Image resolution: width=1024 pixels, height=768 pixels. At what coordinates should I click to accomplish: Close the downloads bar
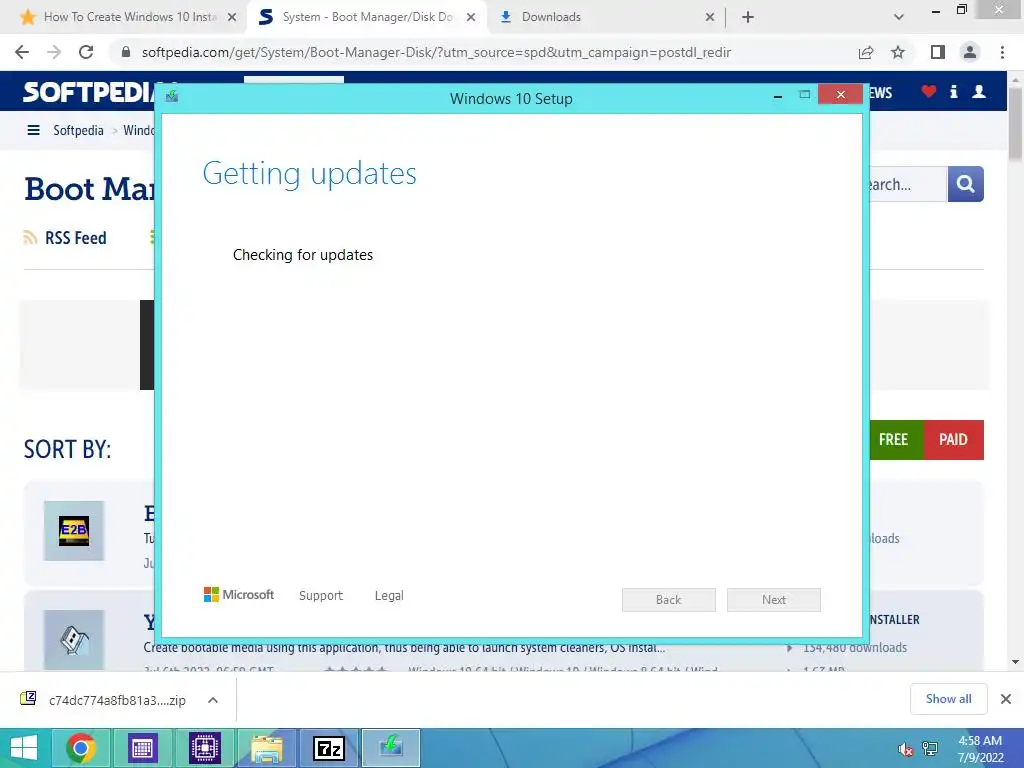click(1006, 699)
